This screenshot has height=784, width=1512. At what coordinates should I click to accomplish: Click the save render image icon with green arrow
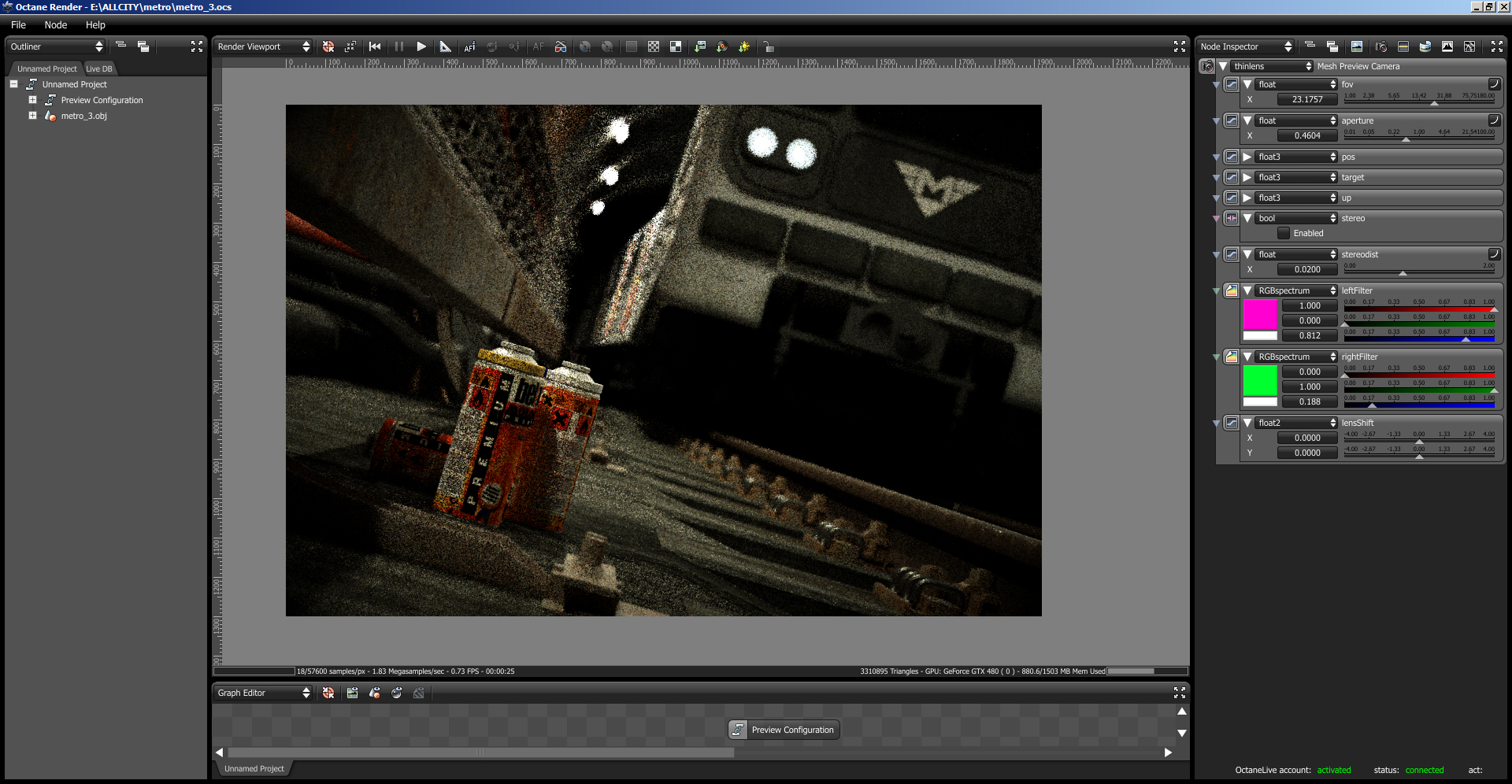point(700,46)
